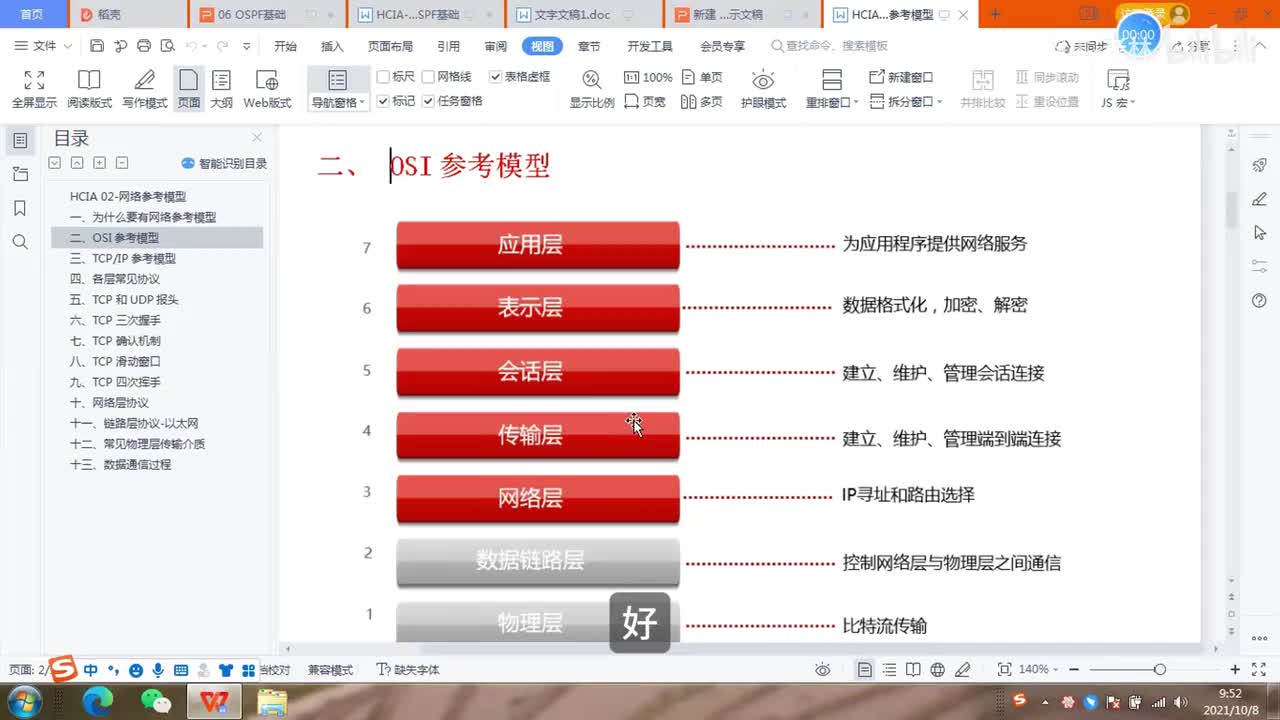Go to TCP 三次握手 in outline

(x=115, y=320)
